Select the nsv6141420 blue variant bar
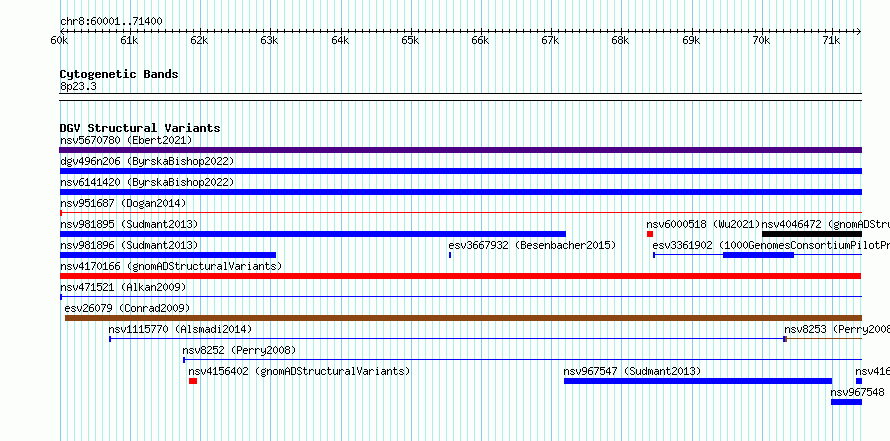 coord(460,192)
